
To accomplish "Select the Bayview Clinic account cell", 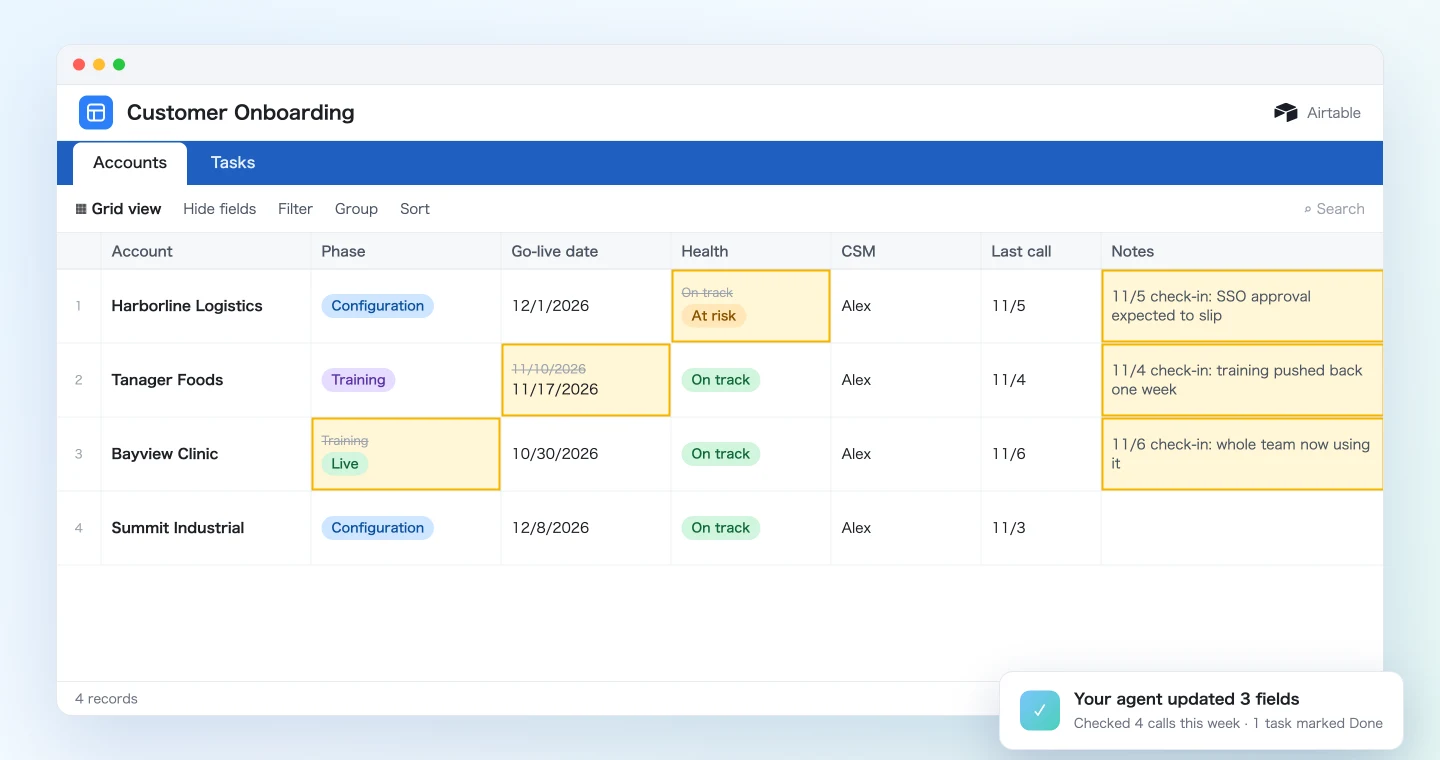I will [206, 454].
